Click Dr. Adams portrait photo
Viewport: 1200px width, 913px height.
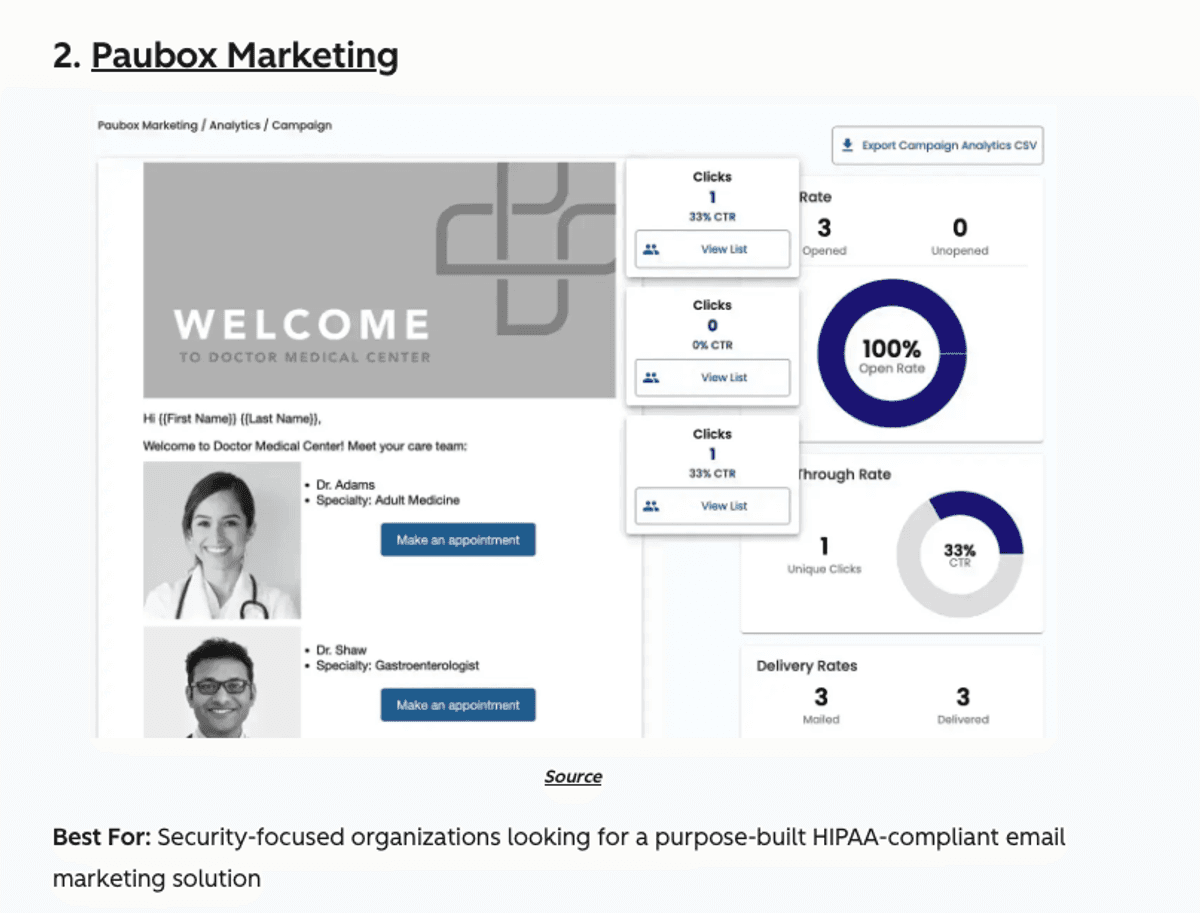pos(222,540)
